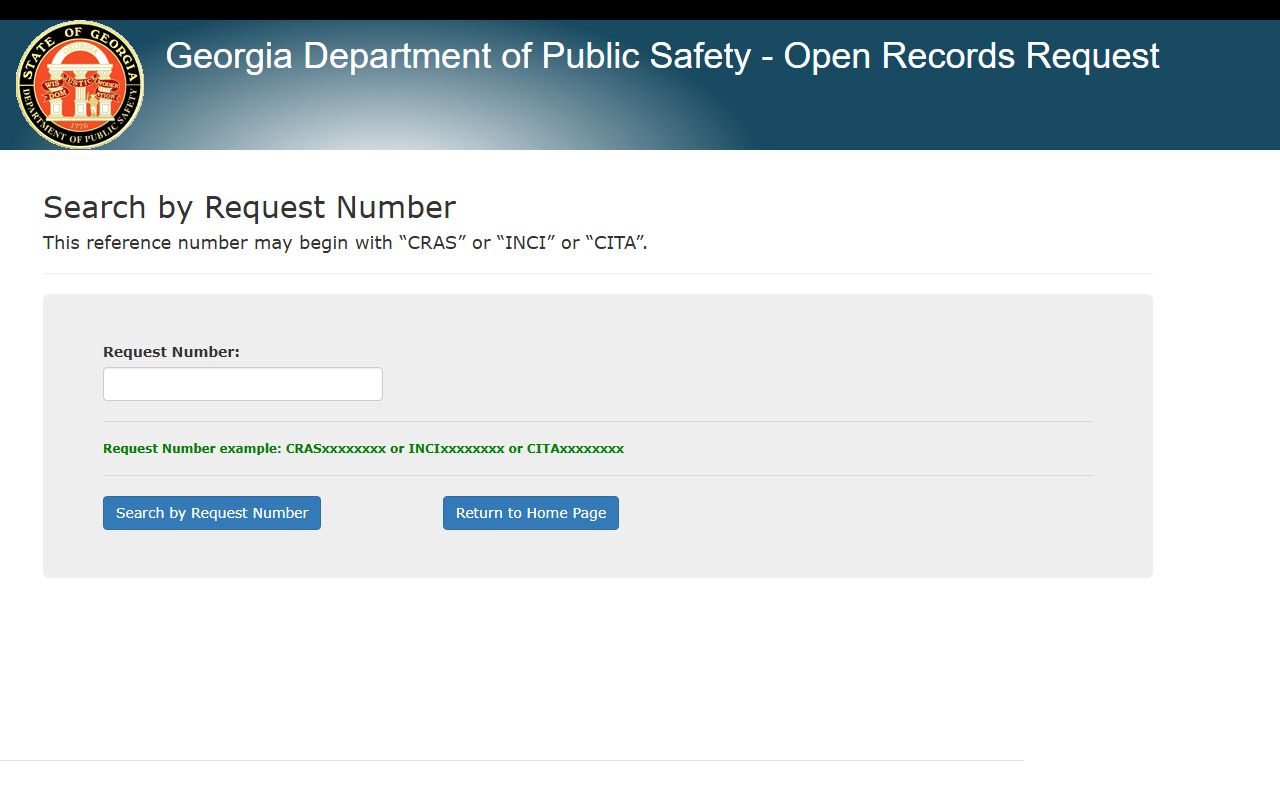The width and height of the screenshot is (1280, 800).
Task: Click the State of Georgia seal logo
Action: coord(80,85)
